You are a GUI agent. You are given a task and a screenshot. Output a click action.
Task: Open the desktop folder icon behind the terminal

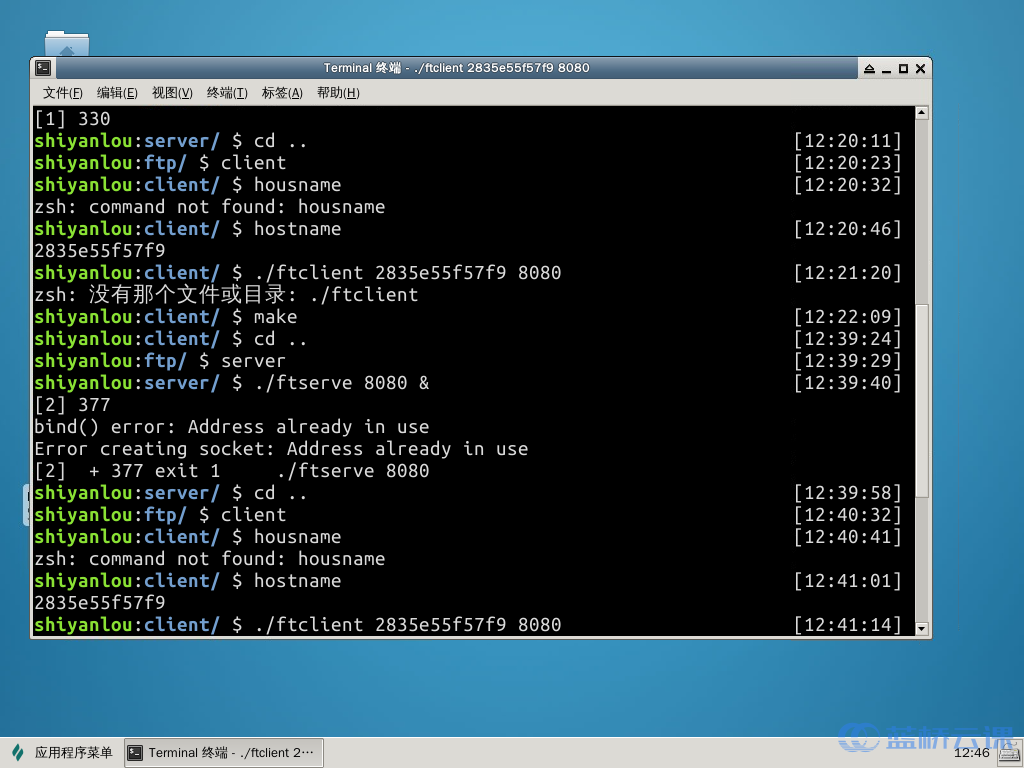click(67, 45)
